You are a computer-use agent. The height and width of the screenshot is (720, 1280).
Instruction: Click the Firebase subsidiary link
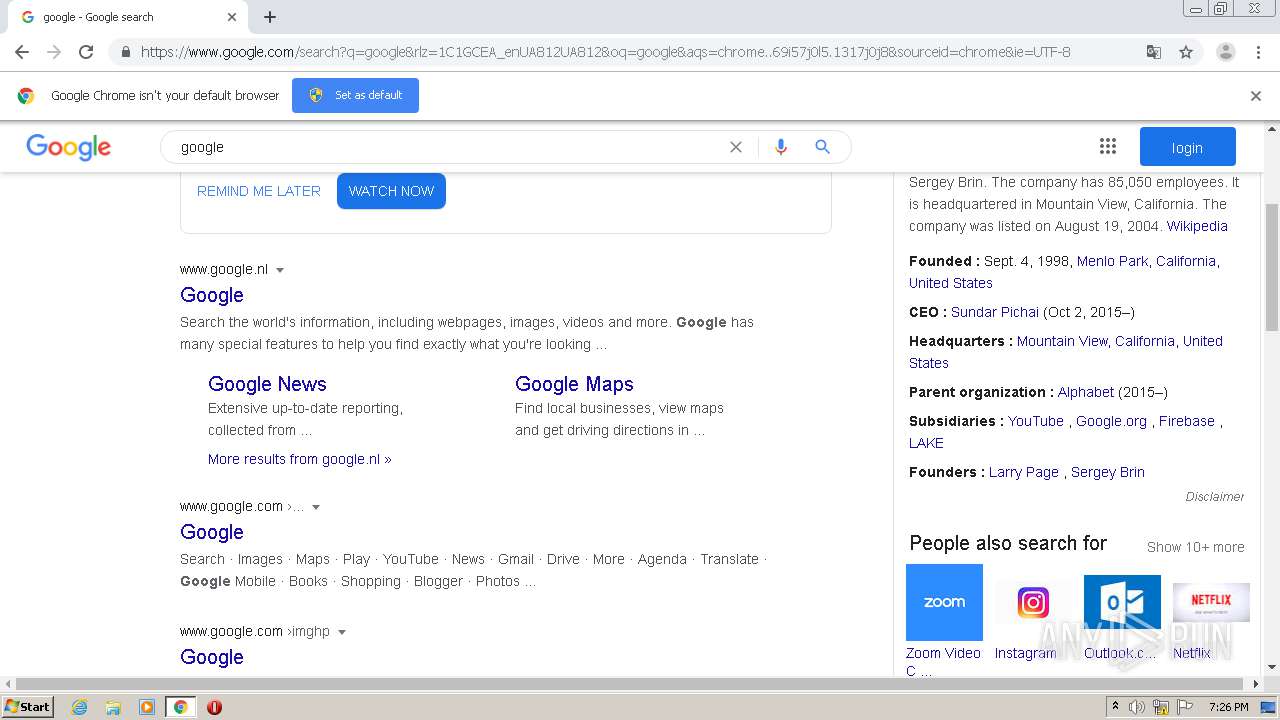click(x=1187, y=421)
